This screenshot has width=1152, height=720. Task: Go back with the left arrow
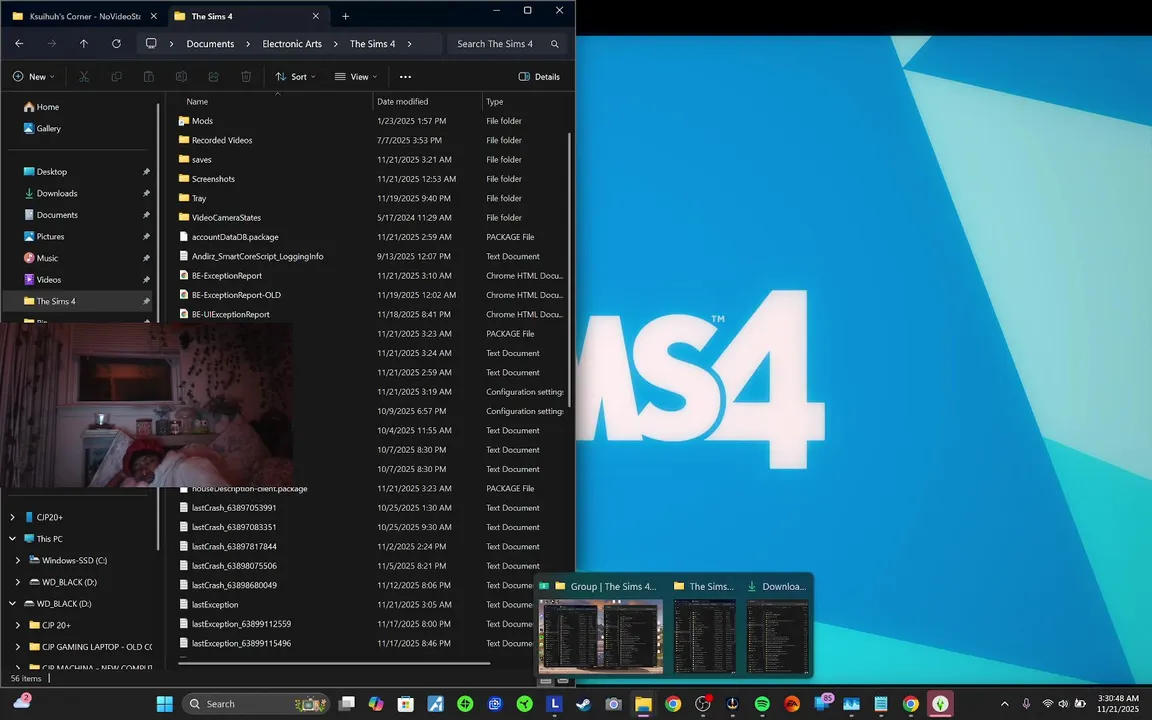click(x=20, y=44)
